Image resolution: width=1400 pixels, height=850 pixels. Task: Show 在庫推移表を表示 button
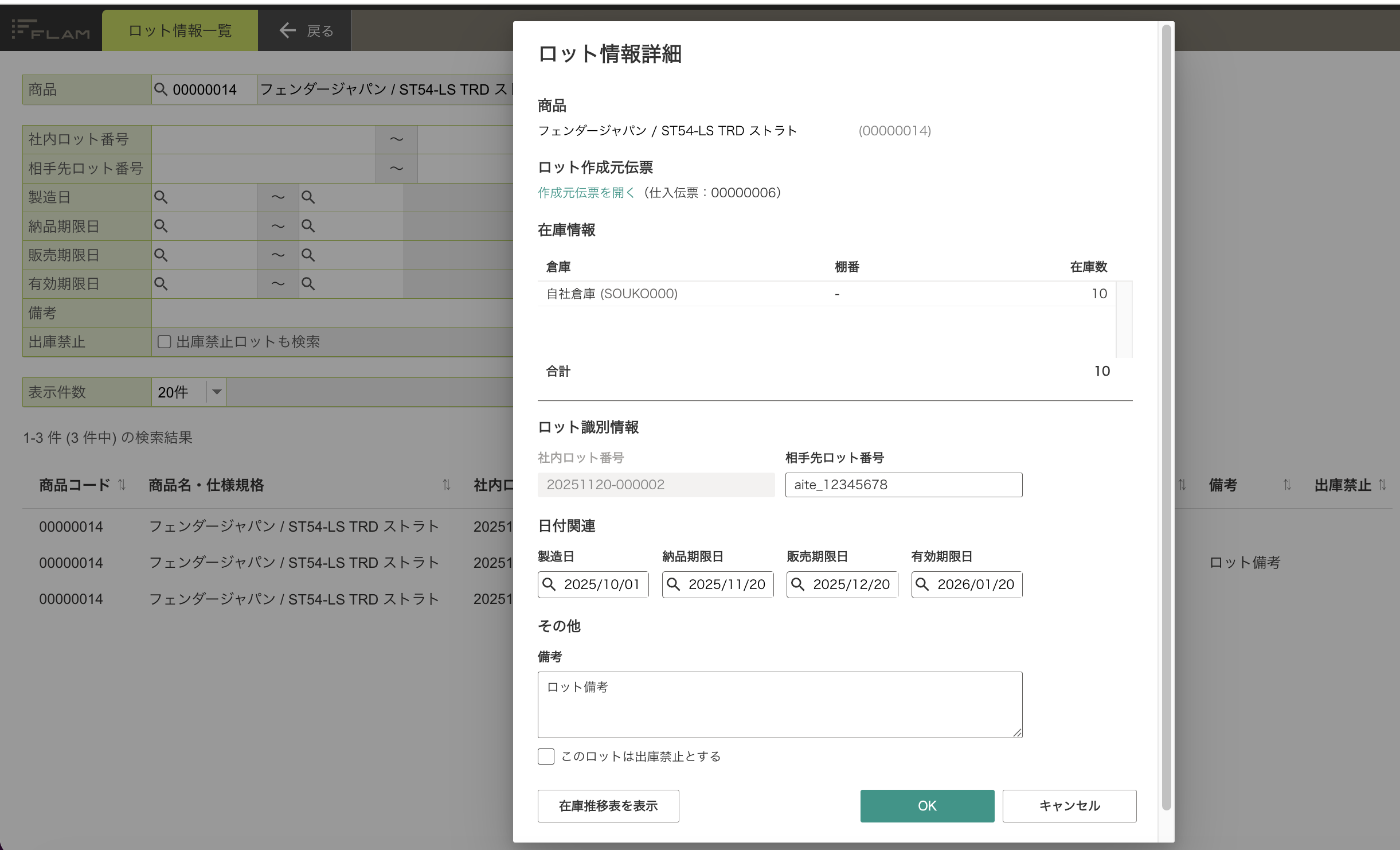coord(608,806)
